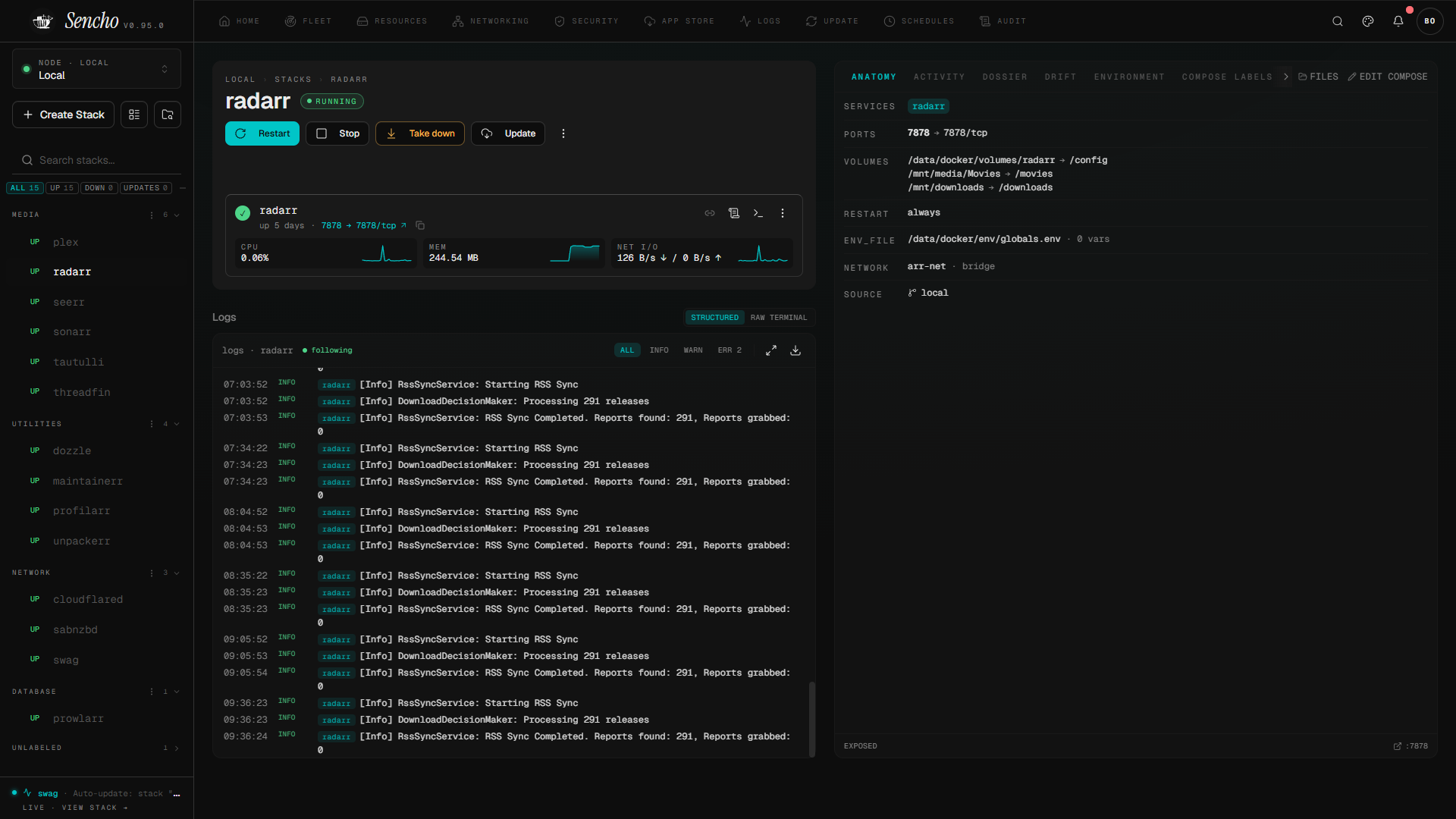1456x819 pixels.
Task: Open radarr container logs icon
Action: click(x=734, y=213)
